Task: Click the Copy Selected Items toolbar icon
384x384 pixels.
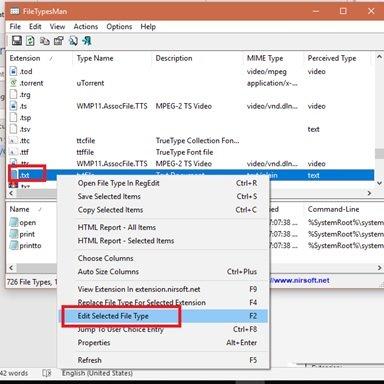Action: (x=45, y=41)
